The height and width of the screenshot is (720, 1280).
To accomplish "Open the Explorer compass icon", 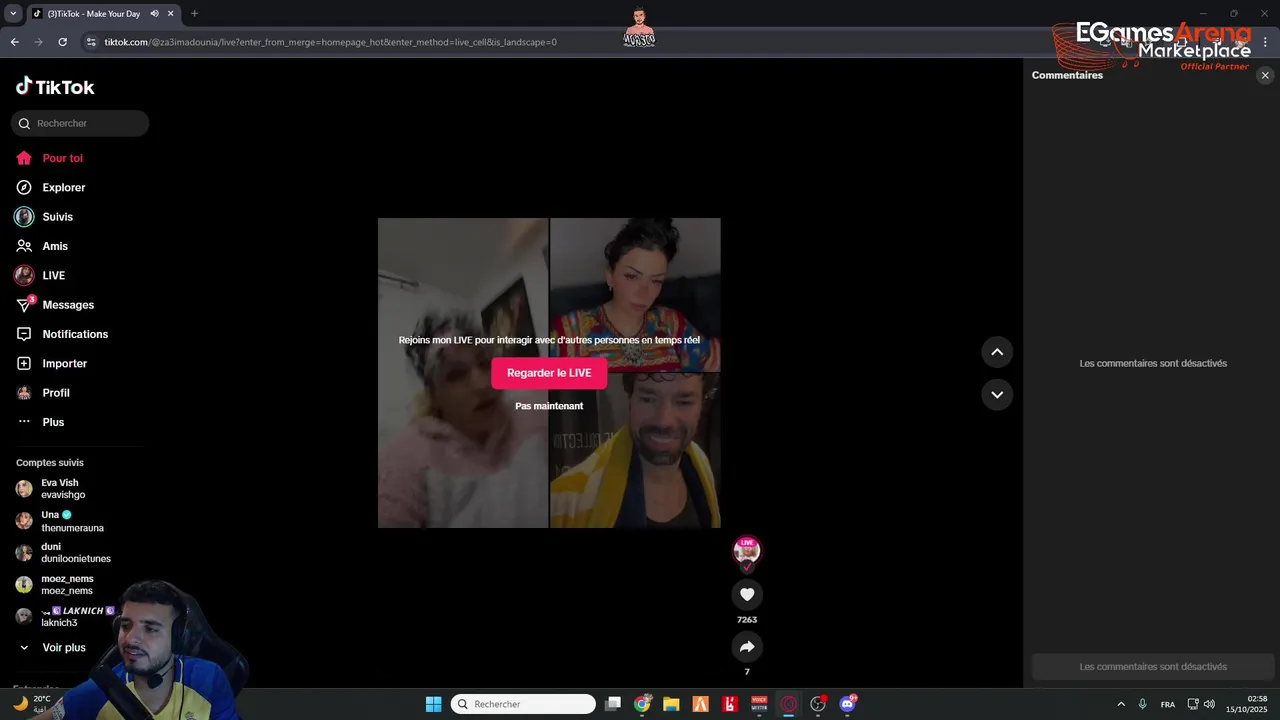I will (24, 187).
